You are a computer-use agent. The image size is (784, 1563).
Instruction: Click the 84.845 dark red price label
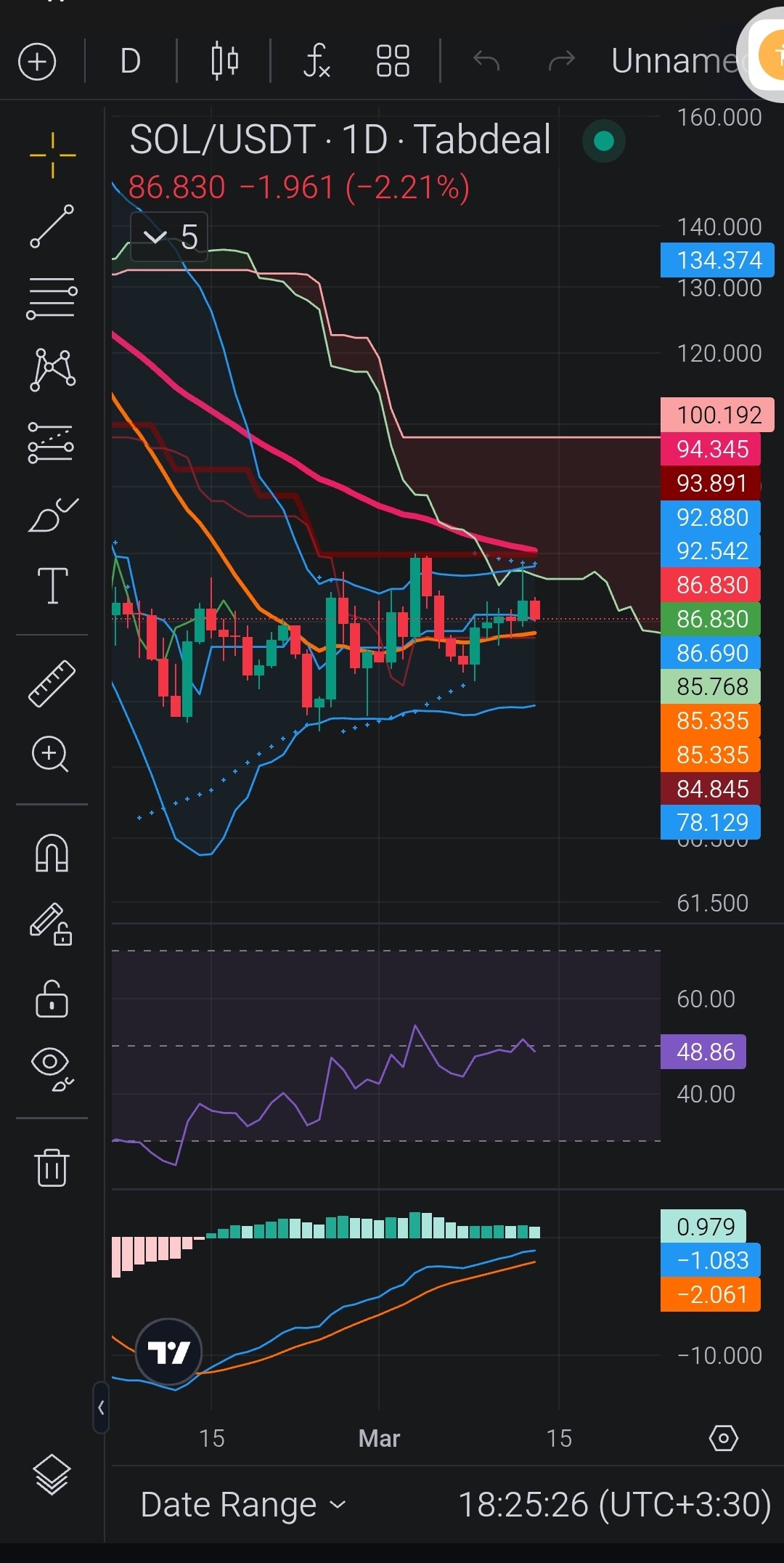711,789
